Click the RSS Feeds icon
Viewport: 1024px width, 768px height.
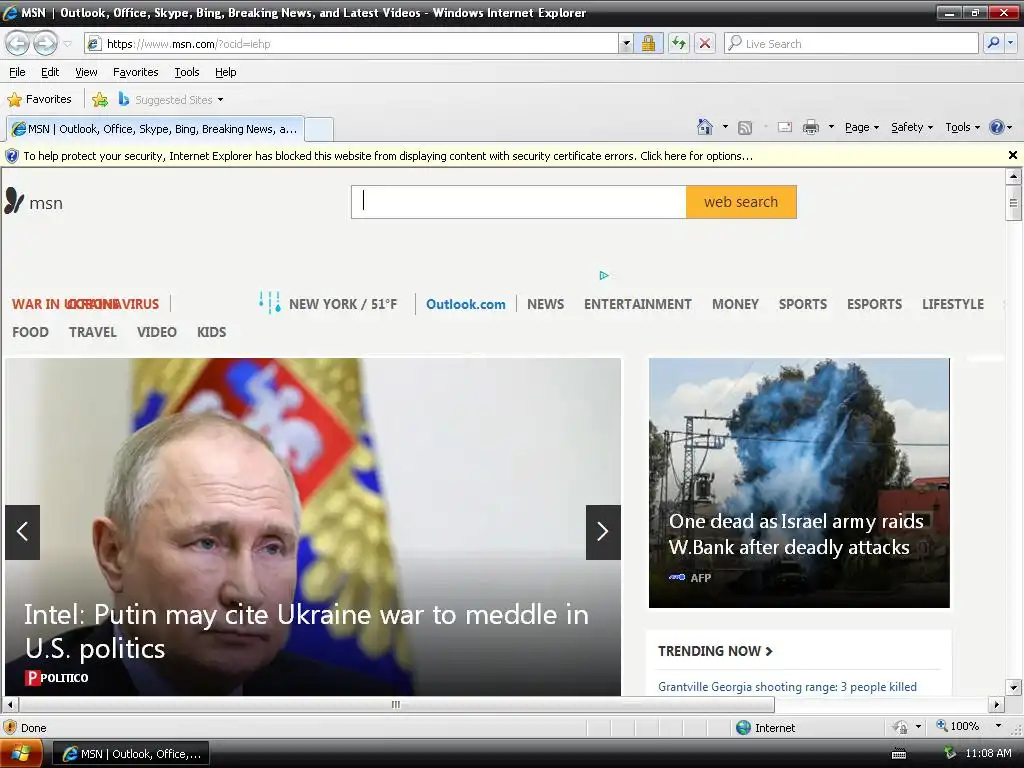(x=744, y=127)
